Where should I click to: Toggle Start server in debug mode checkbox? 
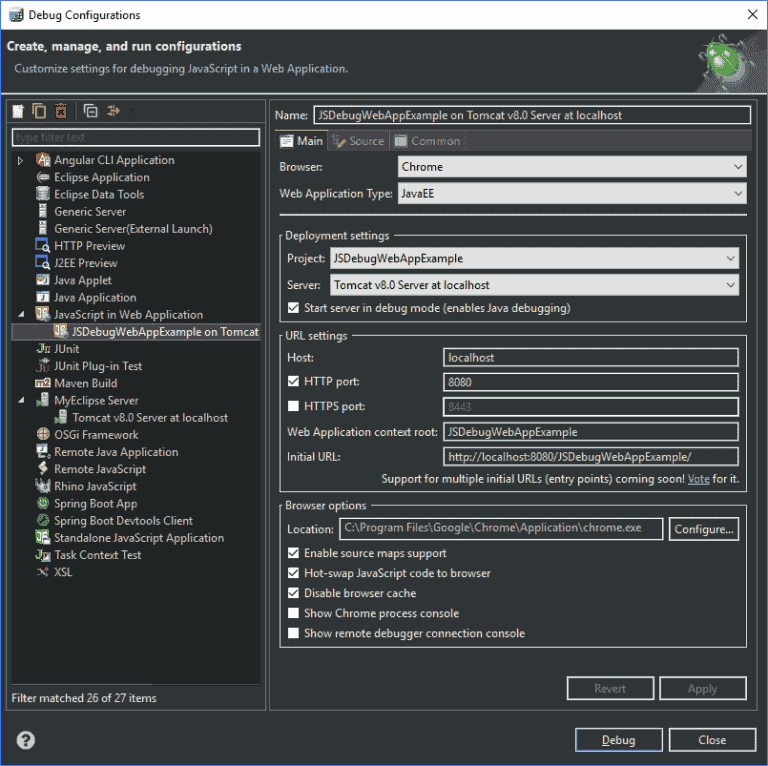[x=293, y=308]
